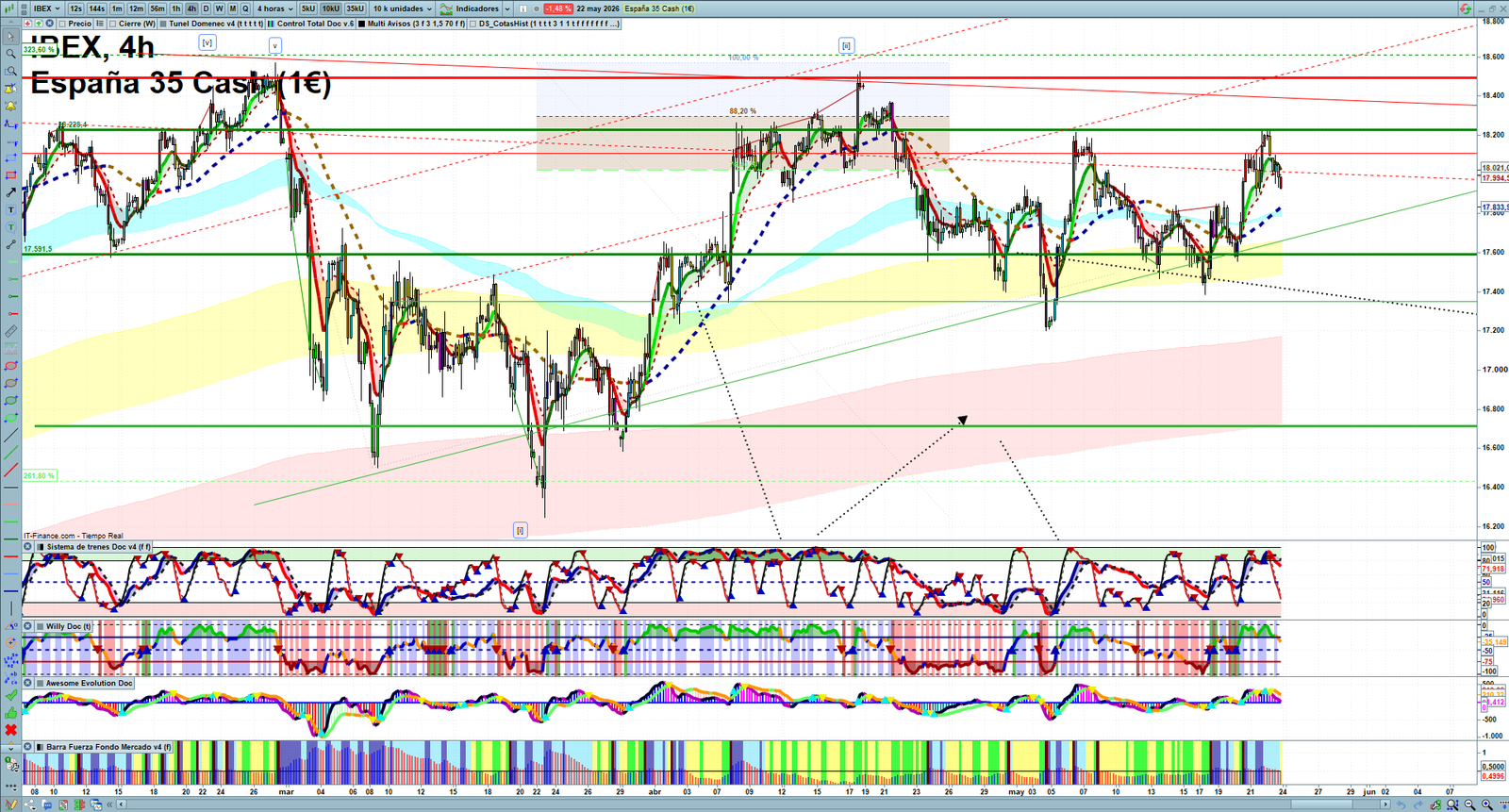Close the Awesome Evolution Doc panel
The image size is (1509, 812).
point(27,683)
